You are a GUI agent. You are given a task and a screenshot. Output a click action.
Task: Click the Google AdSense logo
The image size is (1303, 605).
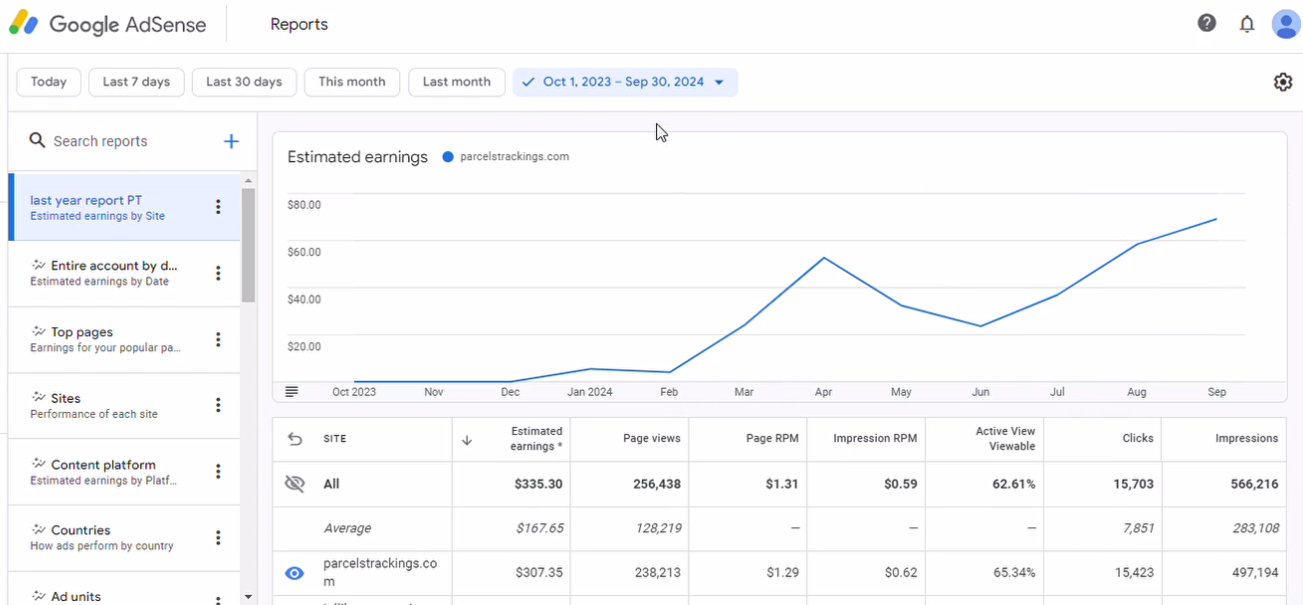(108, 24)
